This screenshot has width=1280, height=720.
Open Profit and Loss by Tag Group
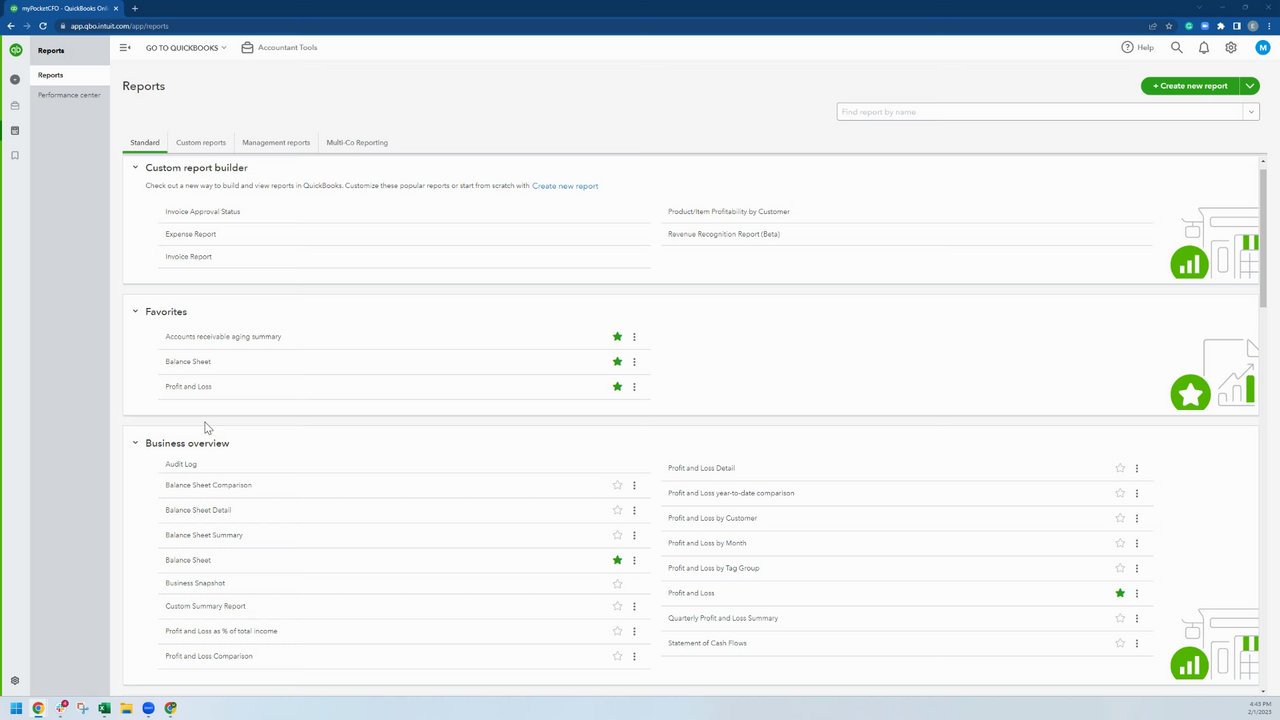coord(714,568)
